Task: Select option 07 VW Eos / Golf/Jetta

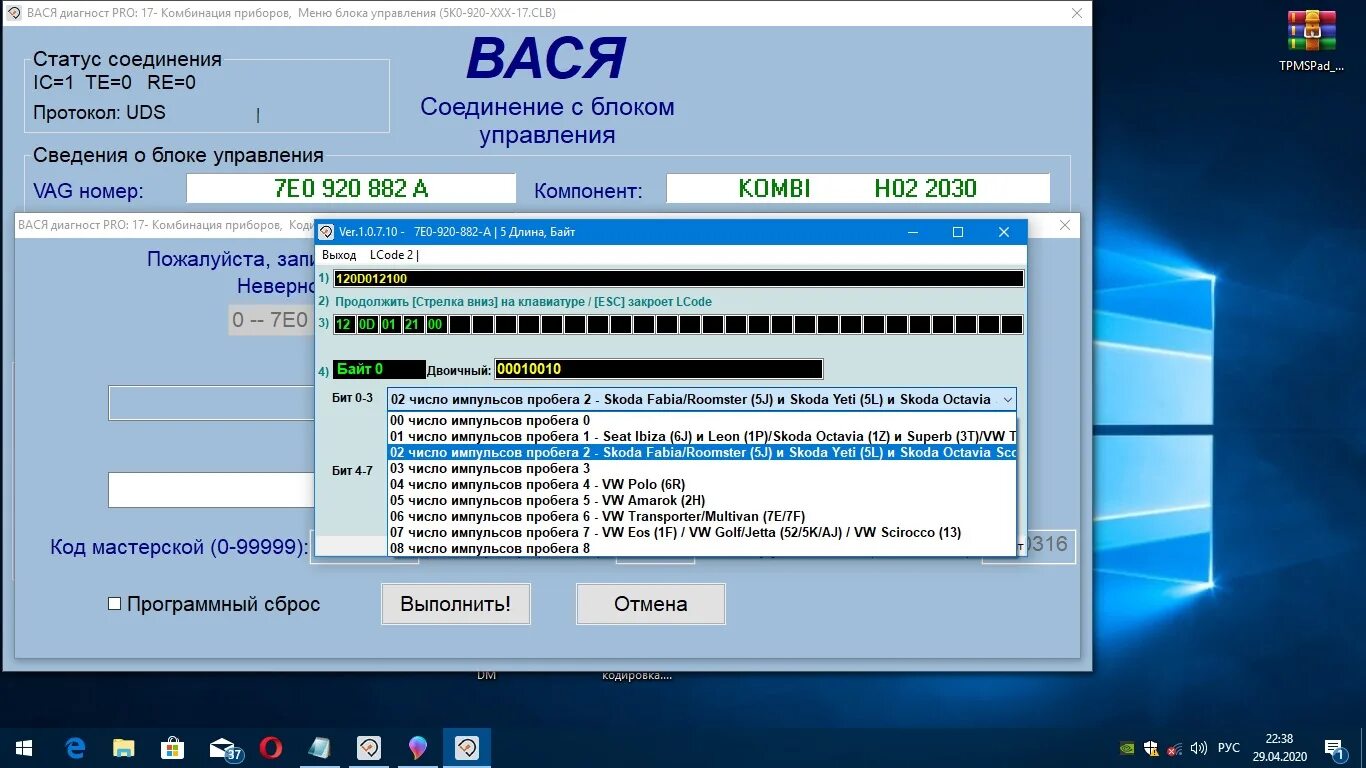Action: tap(702, 533)
